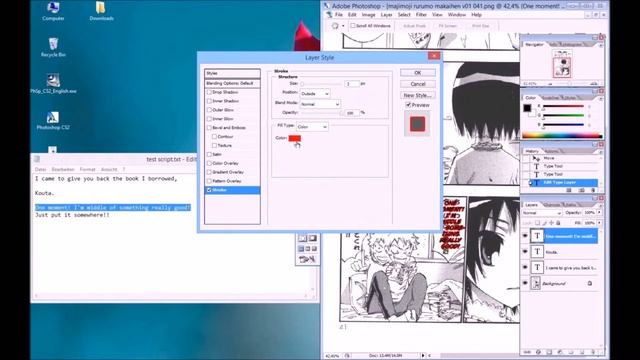This screenshot has height=360, width=640.
Task: Hide the Background layer eye icon
Action: click(x=525, y=283)
